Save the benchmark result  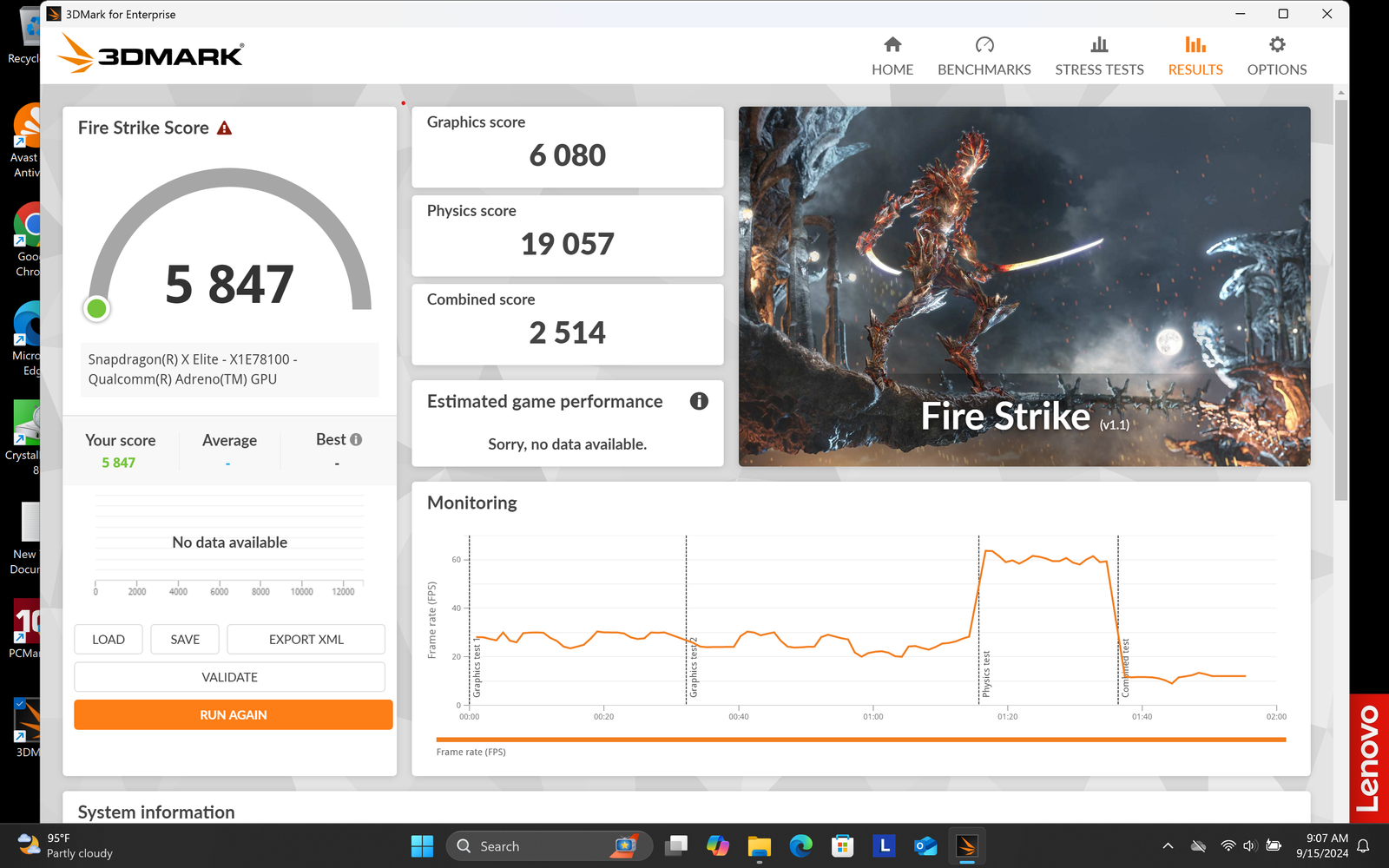click(185, 640)
